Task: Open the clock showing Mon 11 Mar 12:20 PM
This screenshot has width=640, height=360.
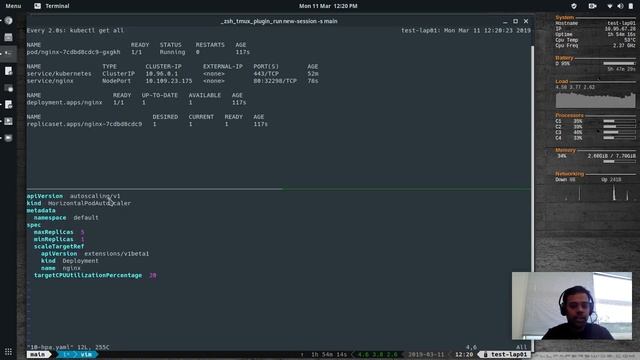Action: click(x=328, y=6)
